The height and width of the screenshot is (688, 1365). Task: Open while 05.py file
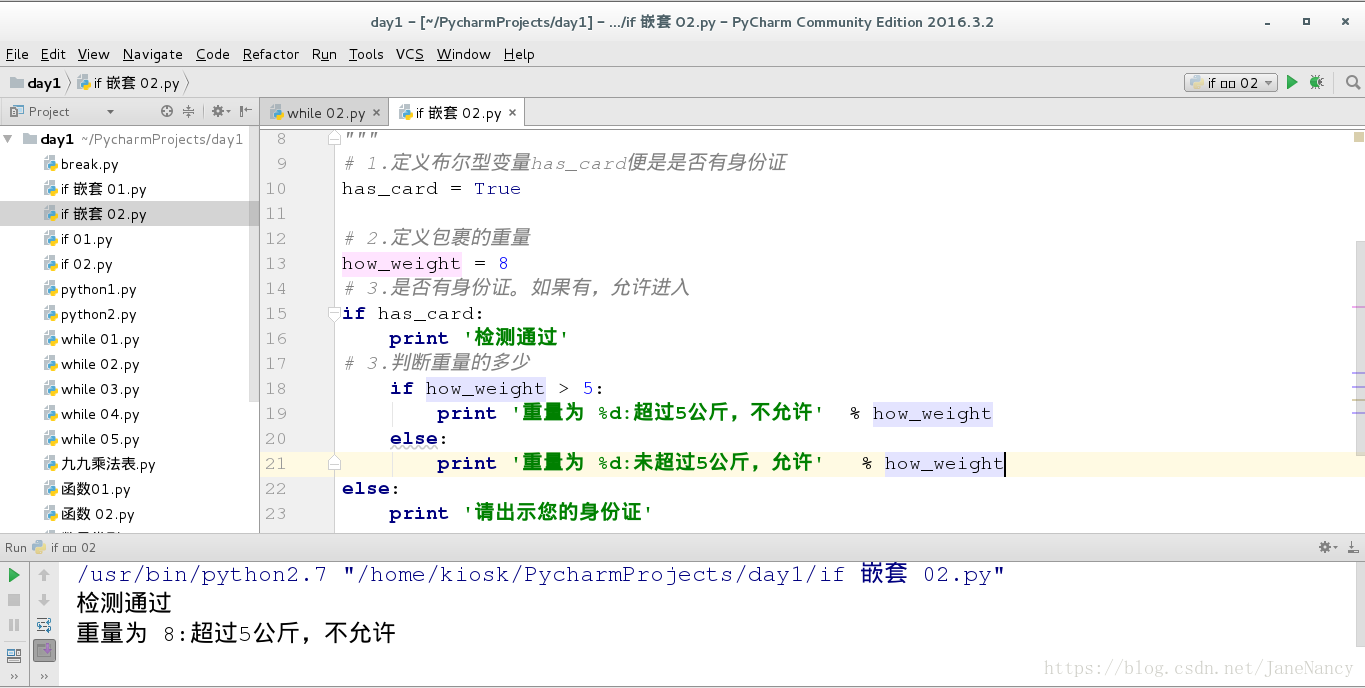100,439
